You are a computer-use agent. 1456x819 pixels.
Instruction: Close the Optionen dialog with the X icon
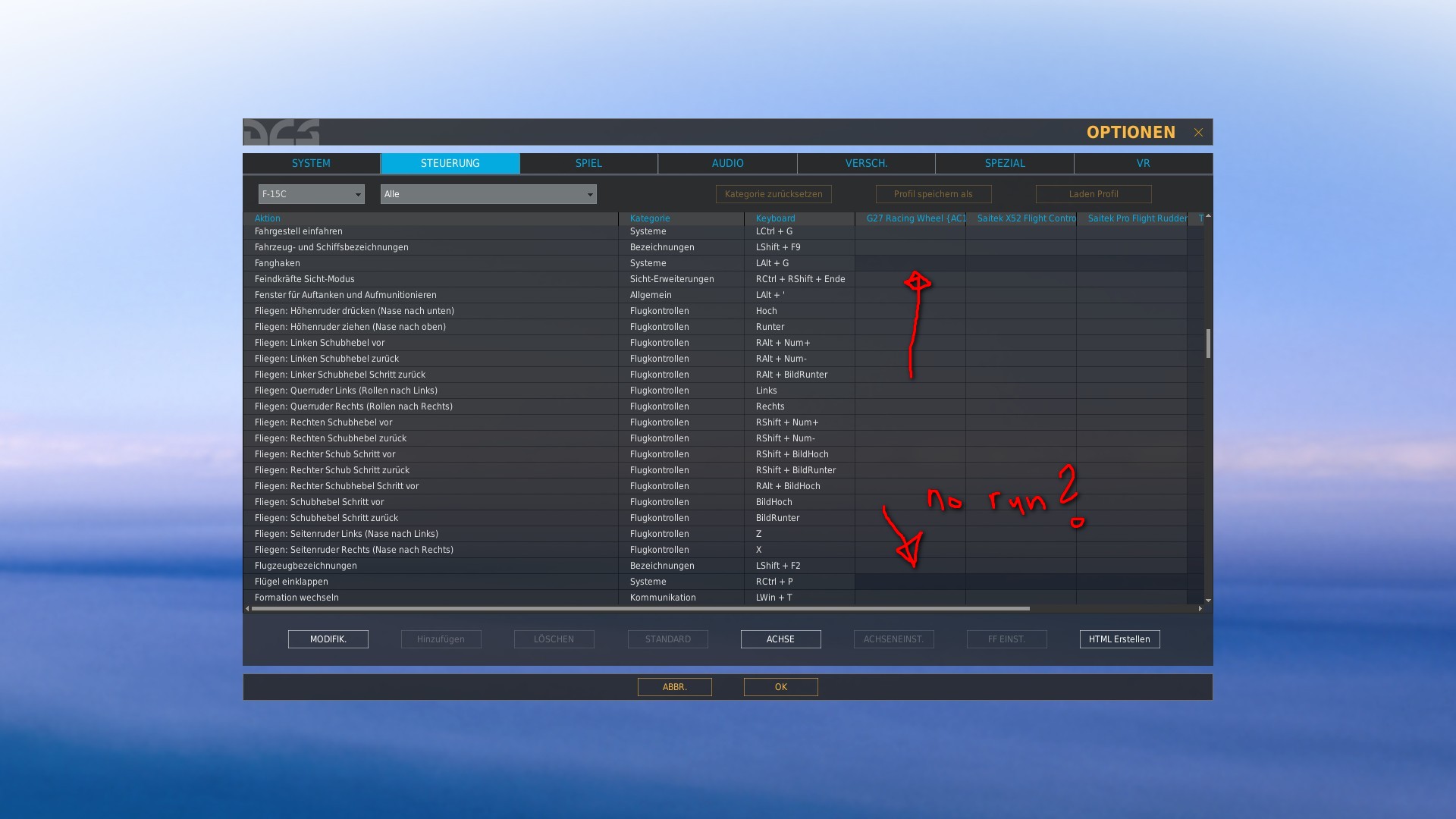1198,133
